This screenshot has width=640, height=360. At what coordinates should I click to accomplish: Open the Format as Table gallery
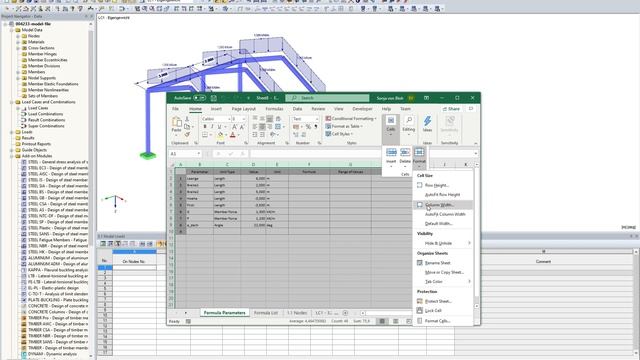click(x=344, y=126)
